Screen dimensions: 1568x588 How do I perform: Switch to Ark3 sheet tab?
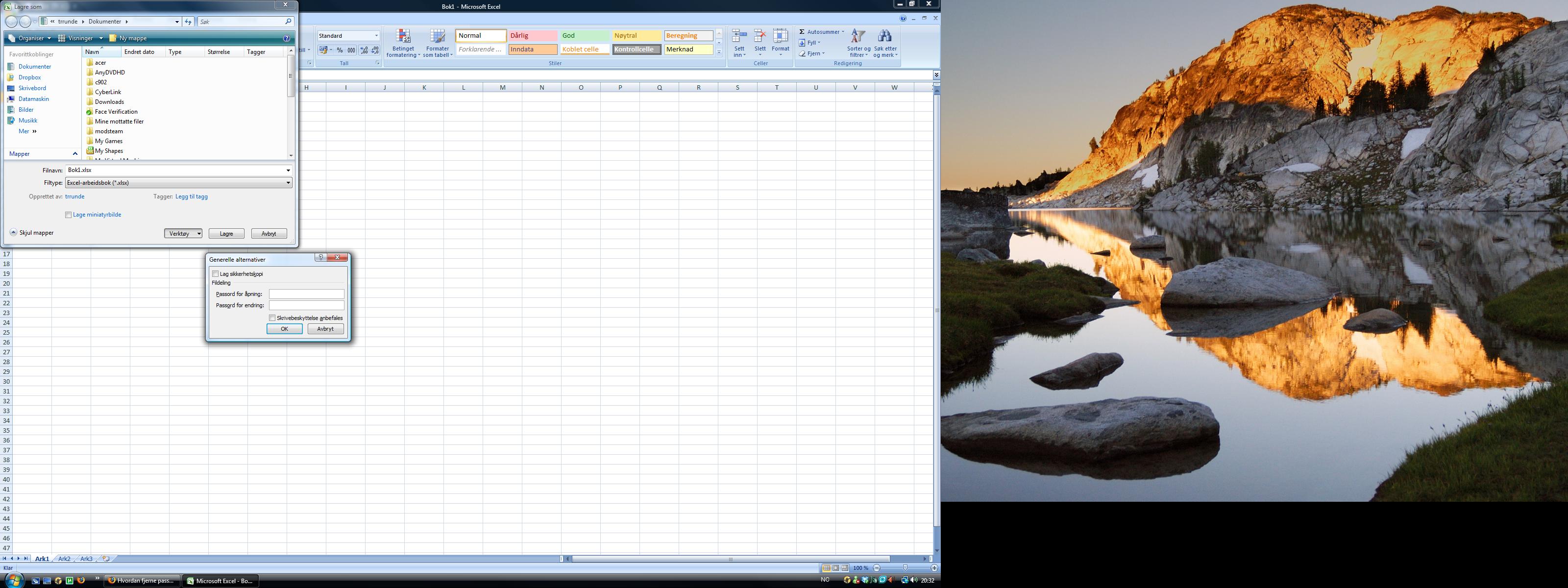86,559
